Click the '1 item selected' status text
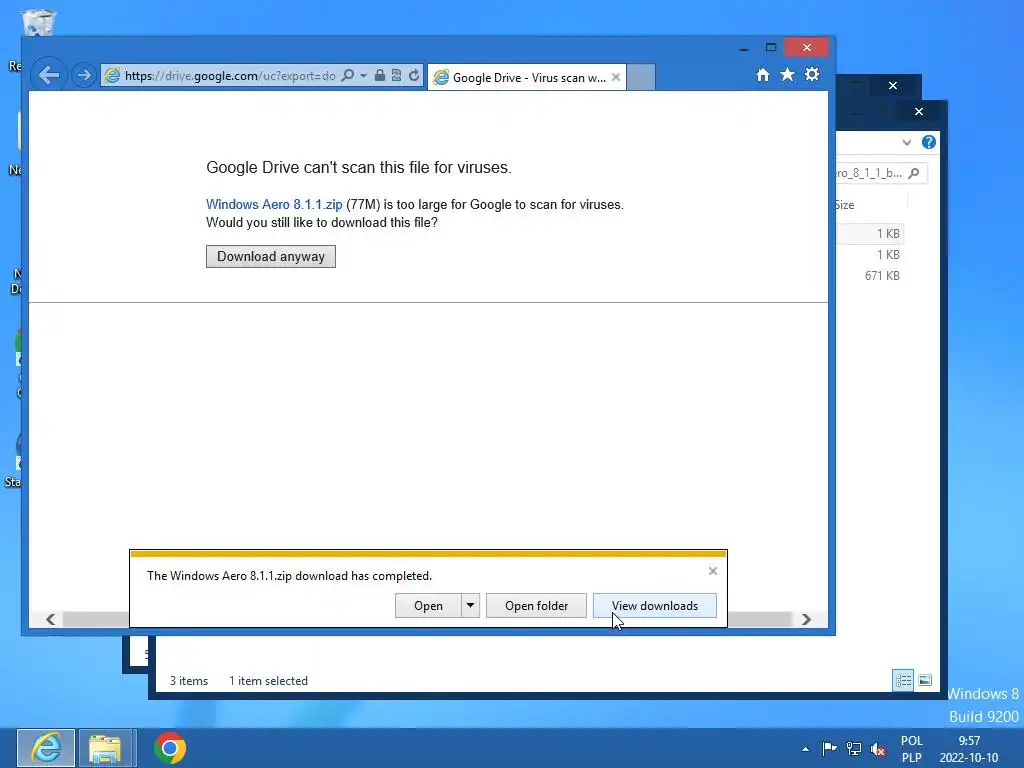Viewport: 1024px width, 768px height. [x=268, y=680]
